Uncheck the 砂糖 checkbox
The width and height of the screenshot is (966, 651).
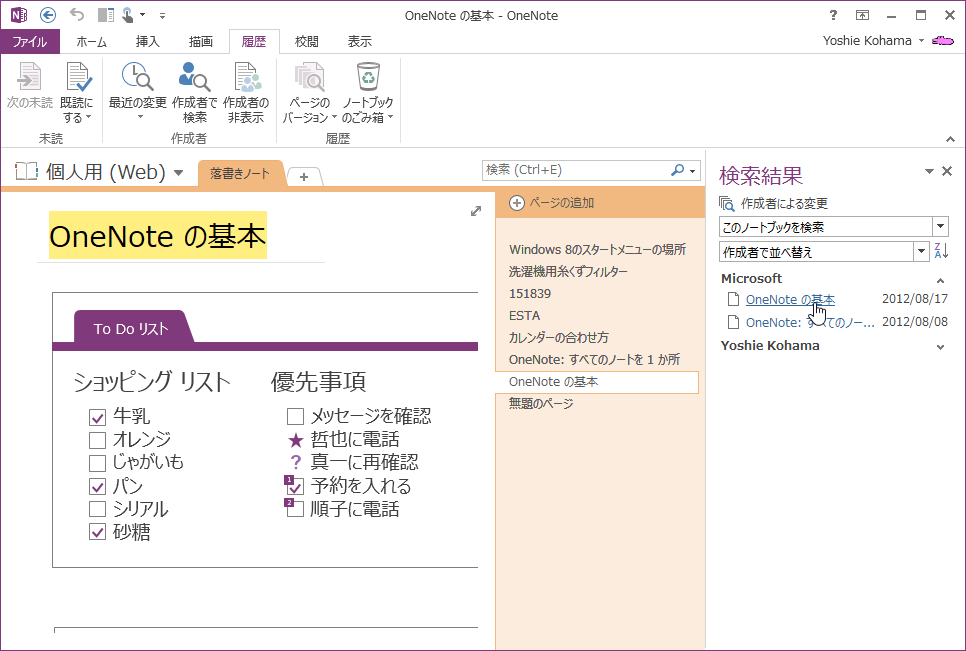tap(97, 532)
